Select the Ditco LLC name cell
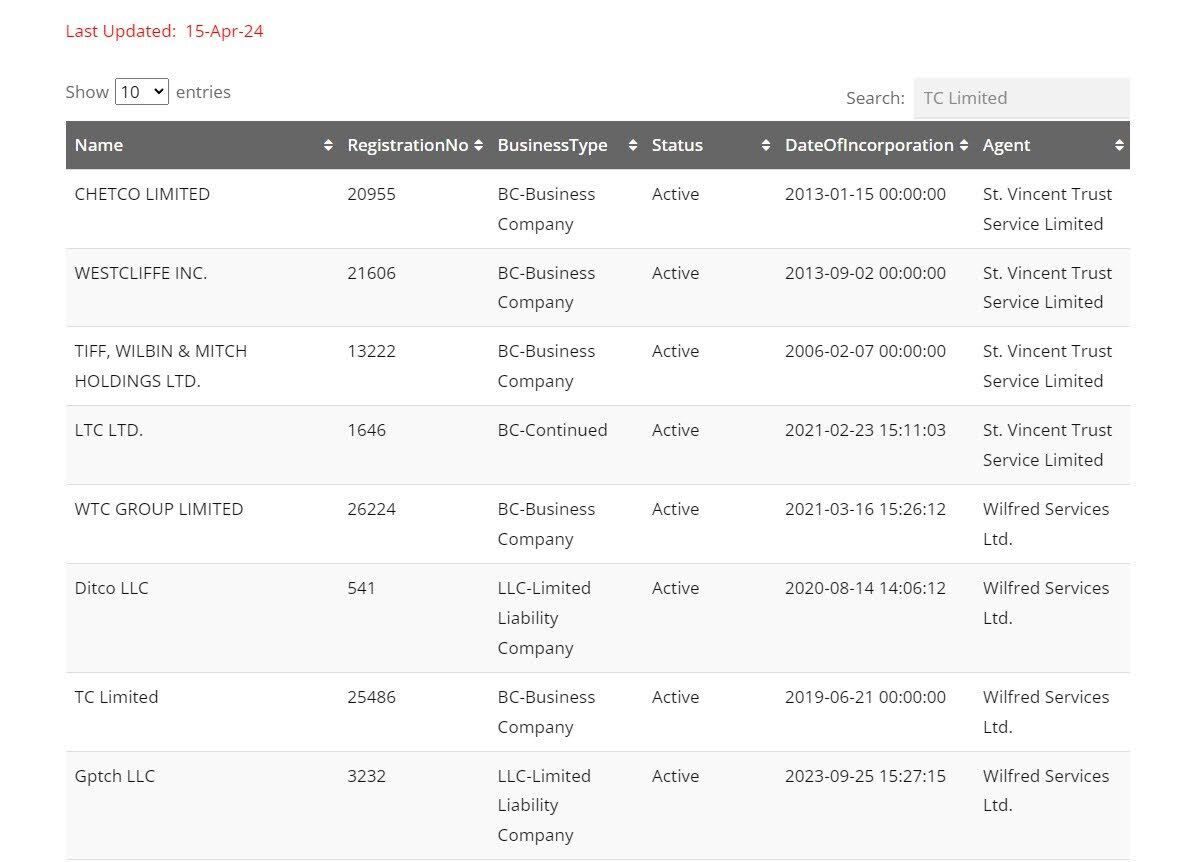The height and width of the screenshot is (862, 1178). point(111,588)
